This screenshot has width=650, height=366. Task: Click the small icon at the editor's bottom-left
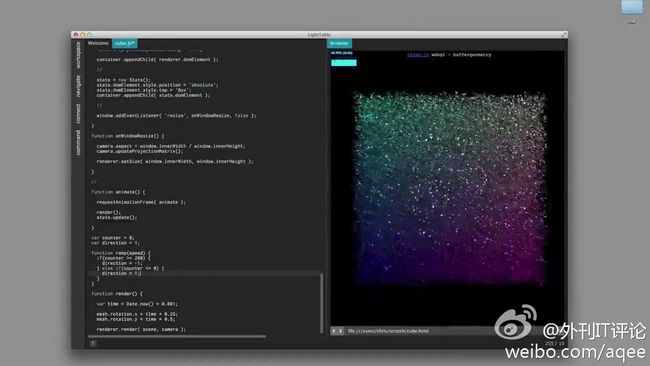tap(93, 343)
